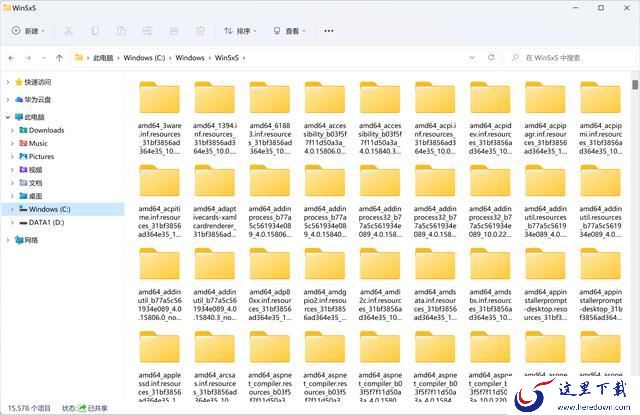
Task: Select DATA1 (D:) drive in navigation pane
Action: (46, 222)
